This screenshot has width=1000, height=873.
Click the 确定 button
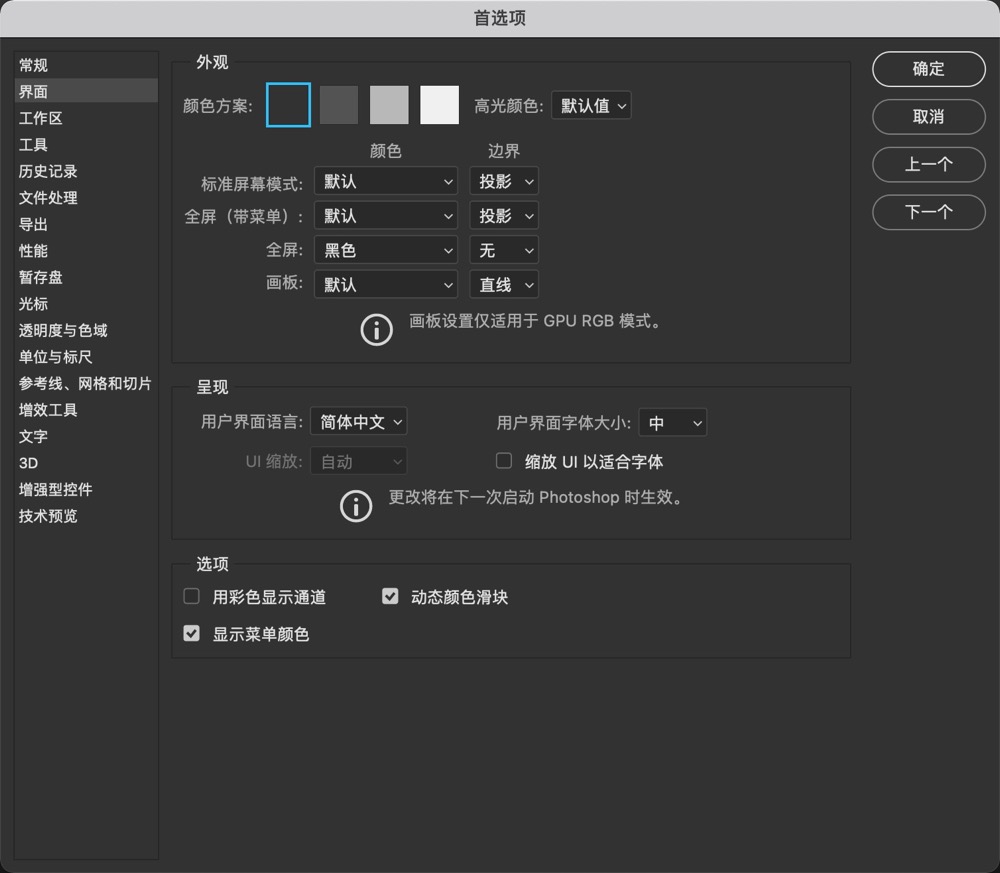[x=928, y=69]
